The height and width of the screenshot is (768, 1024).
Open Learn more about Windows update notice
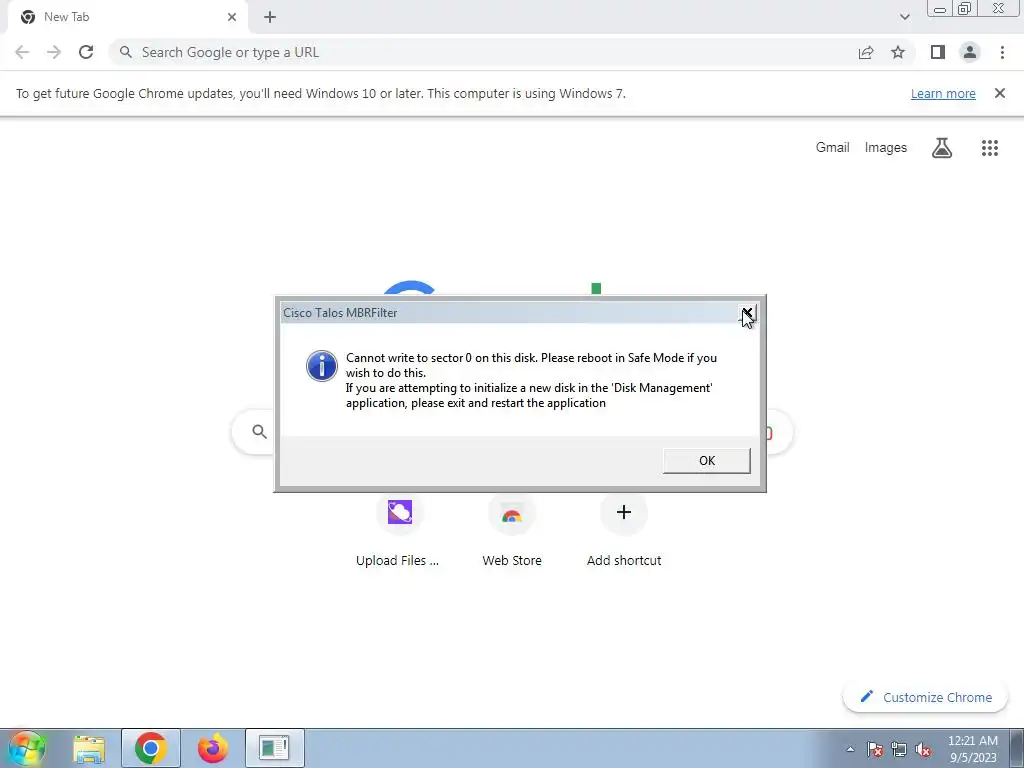tap(943, 93)
